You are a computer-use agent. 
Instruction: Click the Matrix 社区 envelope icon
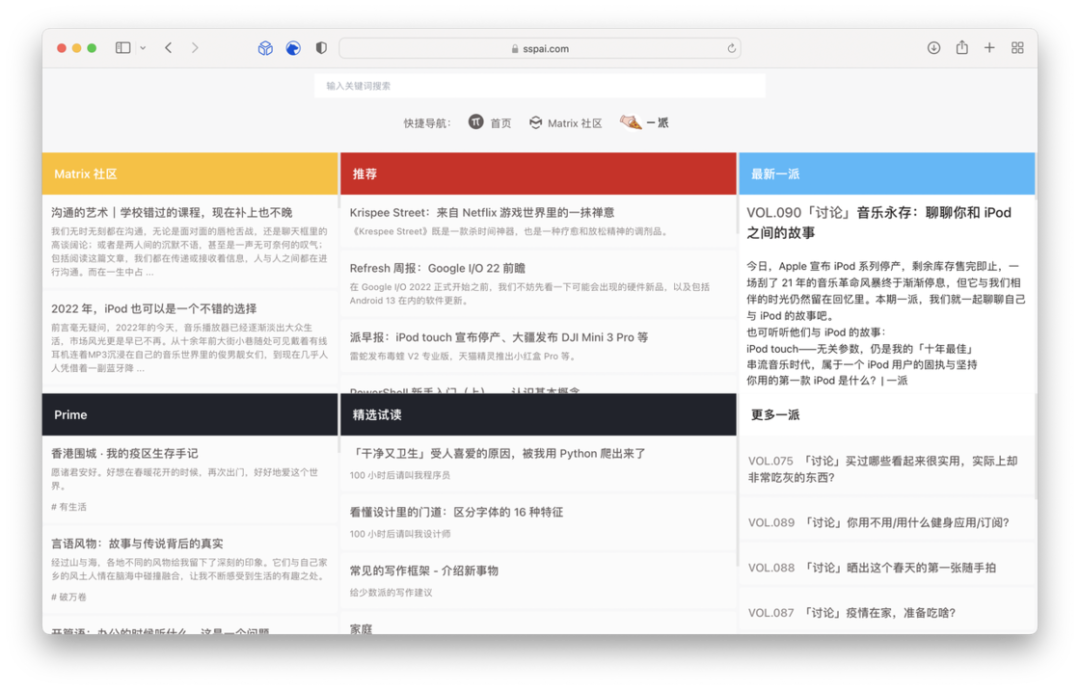pyautogui.click(x=536, y=122)
